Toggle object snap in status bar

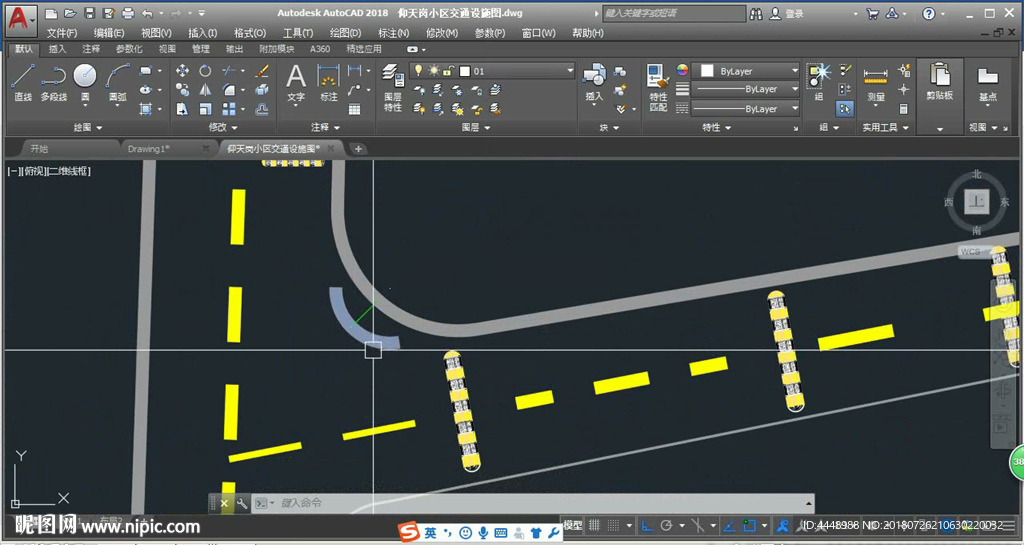[749, 525]
